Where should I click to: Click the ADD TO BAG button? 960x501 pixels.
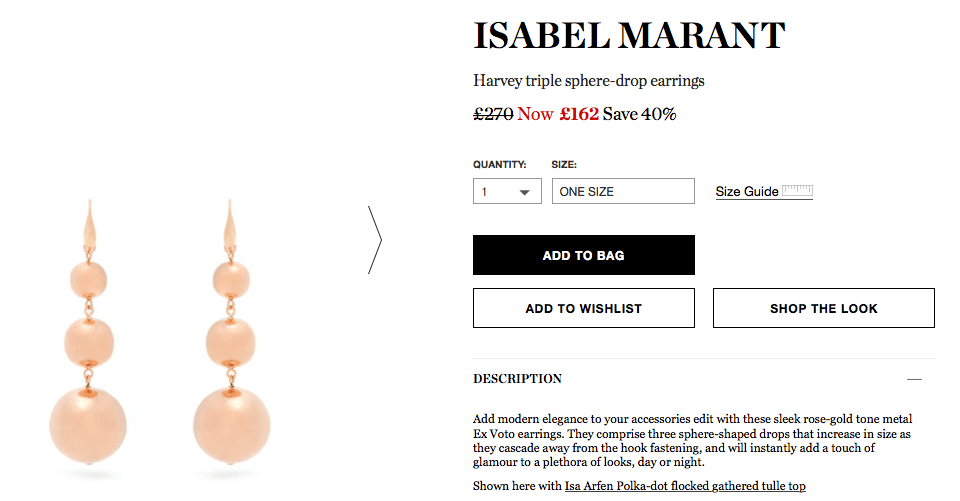(x=583, y=255)
